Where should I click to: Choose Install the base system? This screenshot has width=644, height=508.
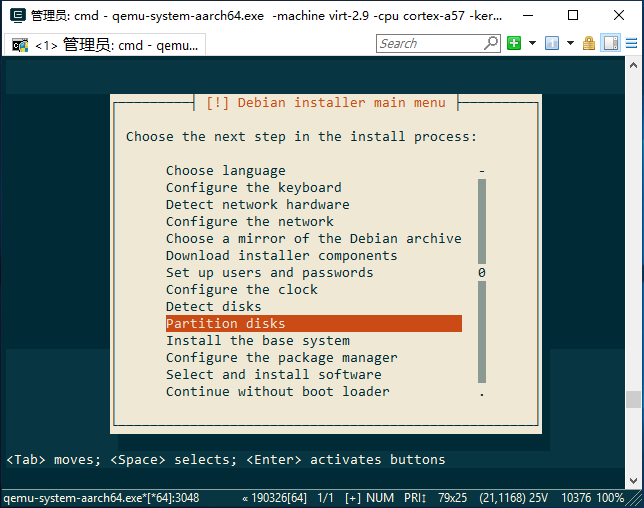(258, 340)
